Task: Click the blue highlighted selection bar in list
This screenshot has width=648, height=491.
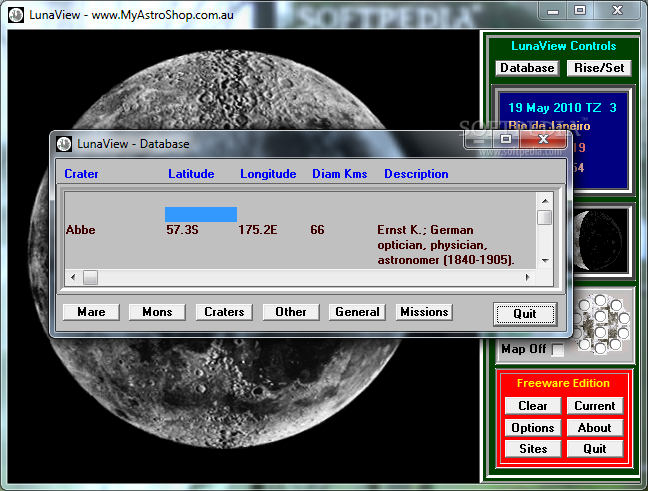Action: 201,215
